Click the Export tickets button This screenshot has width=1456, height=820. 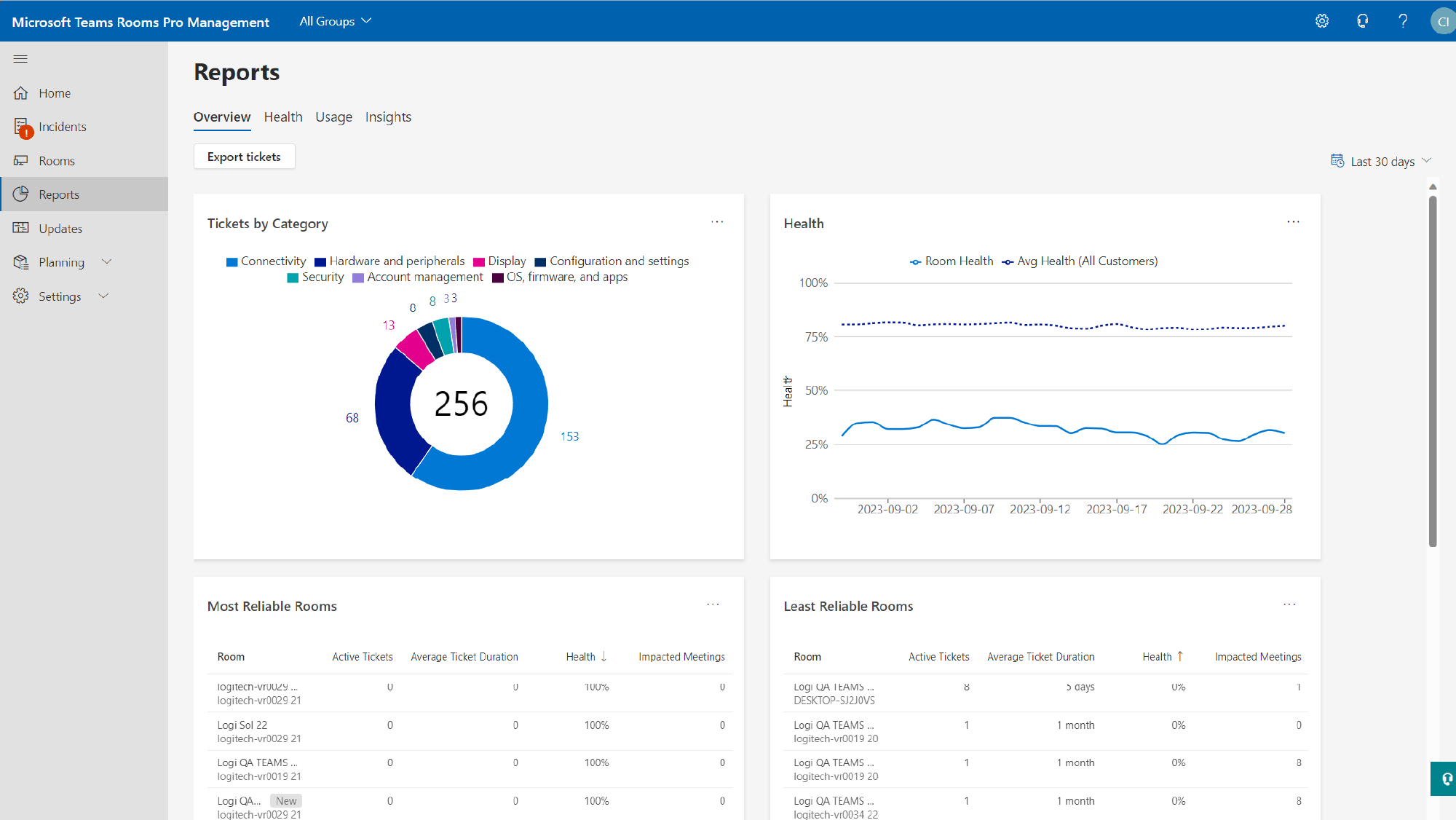point(244,157)
